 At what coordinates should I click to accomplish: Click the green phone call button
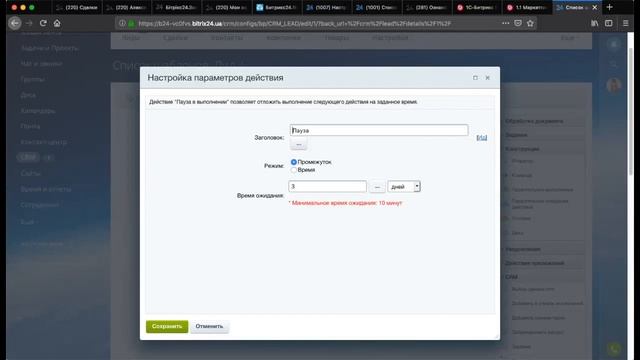coord(613,348)
